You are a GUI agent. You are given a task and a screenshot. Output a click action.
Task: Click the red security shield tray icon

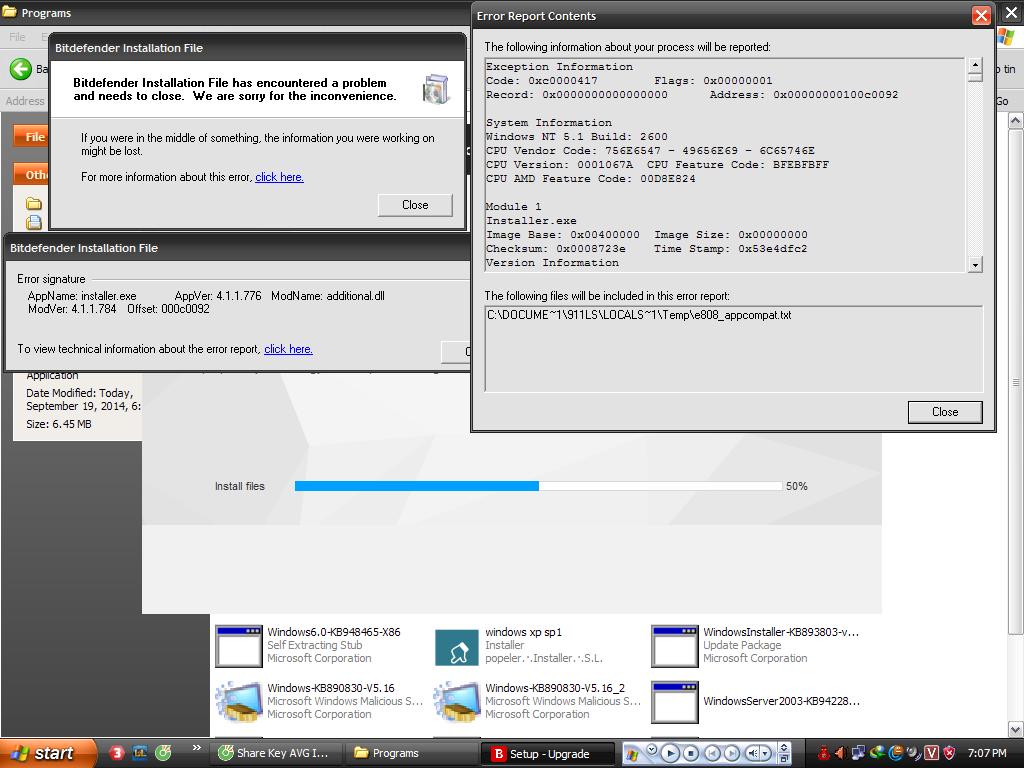point(949,753)
